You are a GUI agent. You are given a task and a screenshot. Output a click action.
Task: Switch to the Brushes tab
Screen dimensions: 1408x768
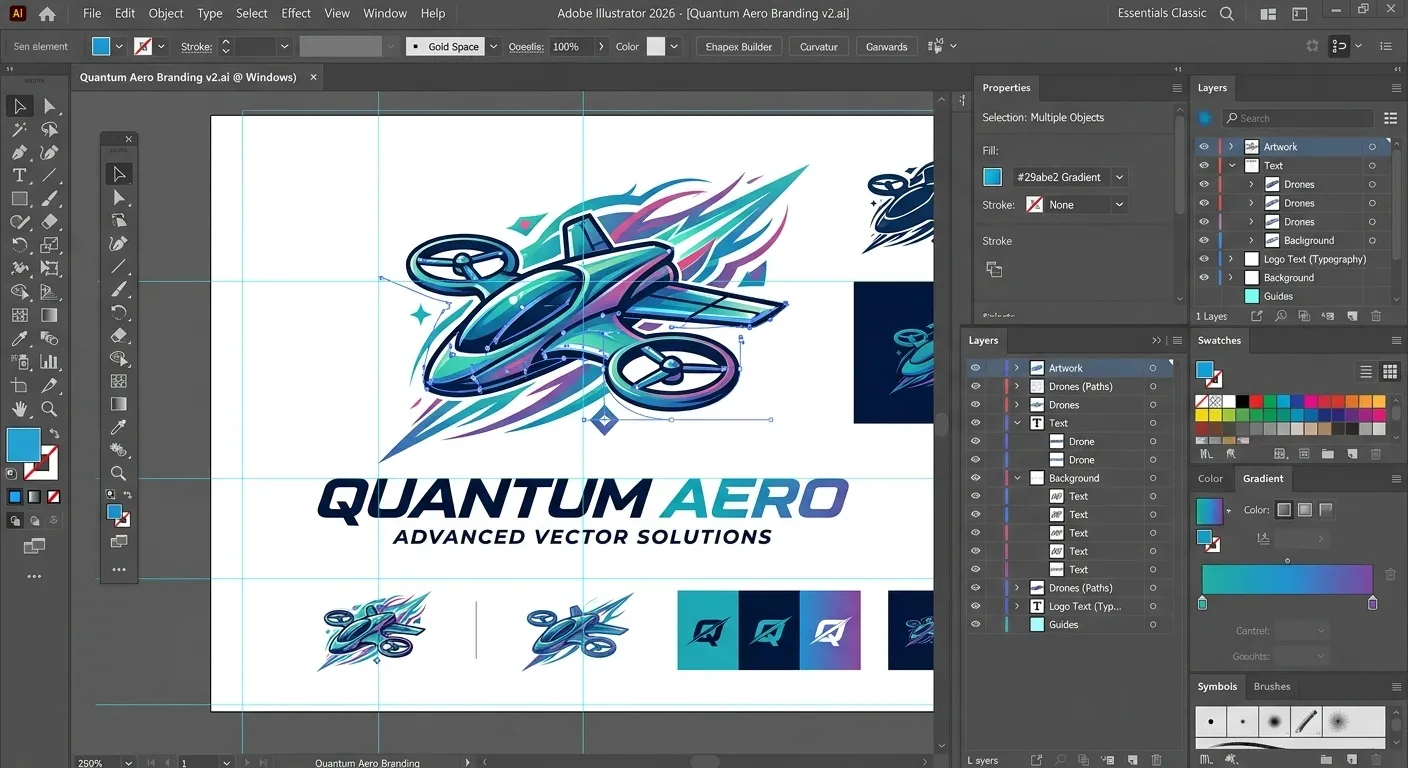pos(1272,687)
